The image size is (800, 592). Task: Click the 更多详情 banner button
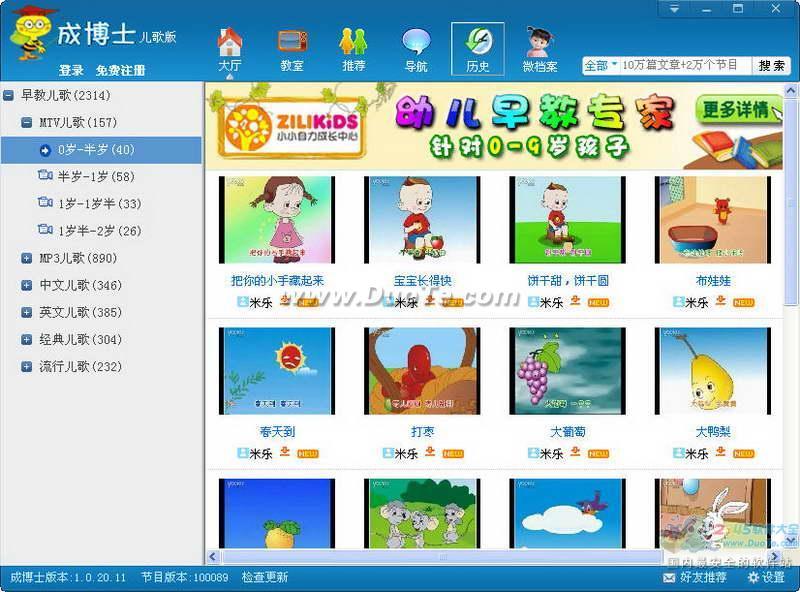(737, 110)
